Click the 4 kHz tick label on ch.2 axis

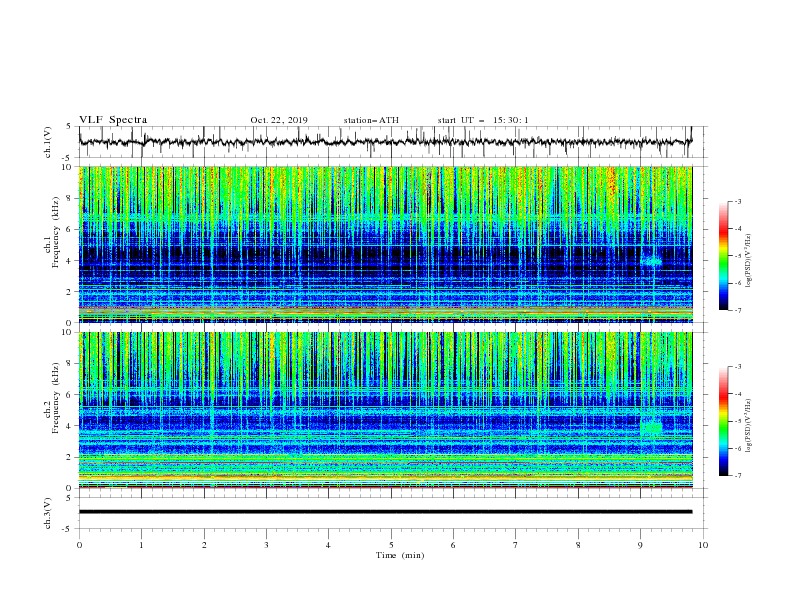click(70, 426)
